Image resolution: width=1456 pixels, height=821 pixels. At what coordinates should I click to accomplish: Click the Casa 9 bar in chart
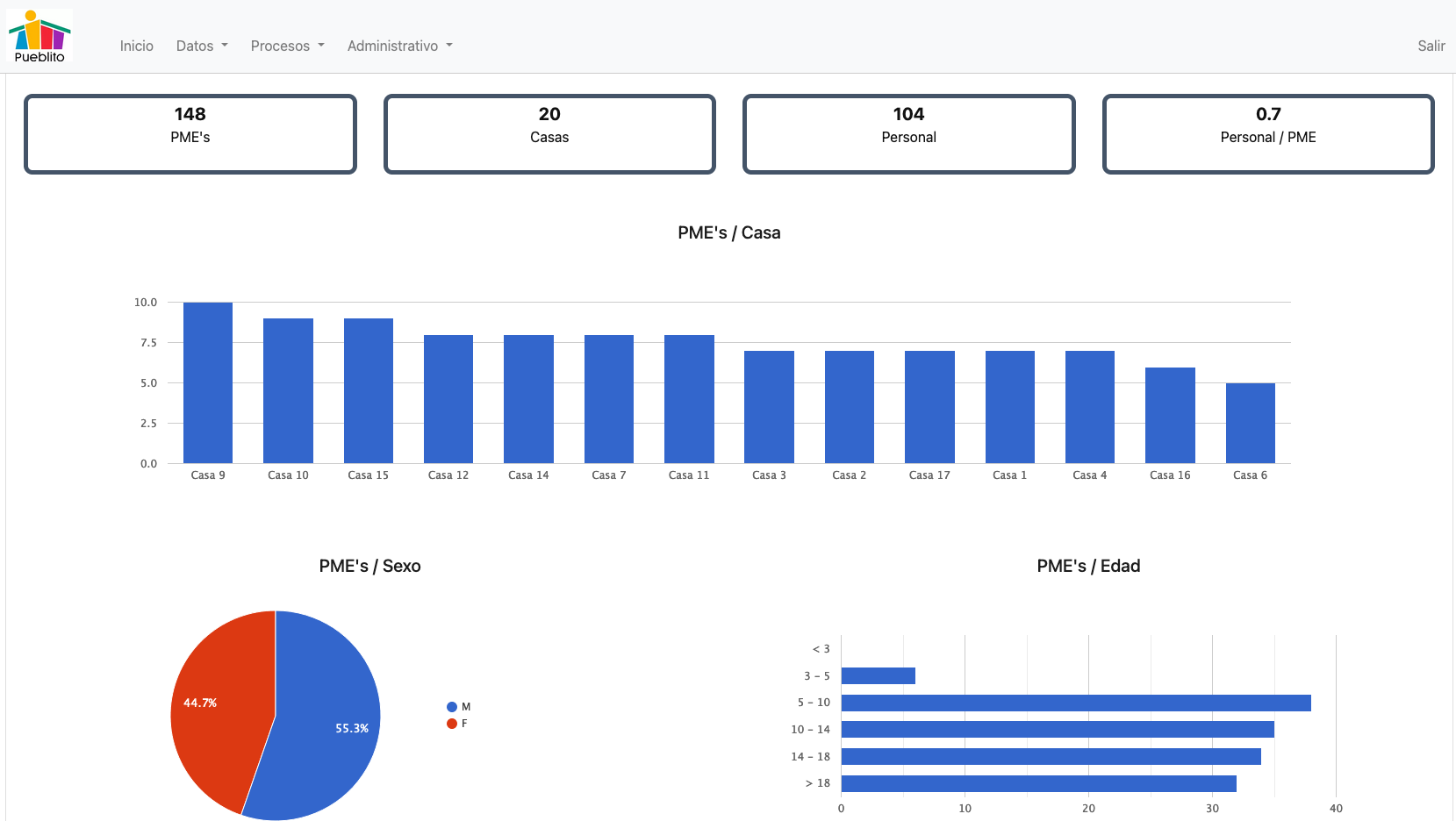(208, 383)
